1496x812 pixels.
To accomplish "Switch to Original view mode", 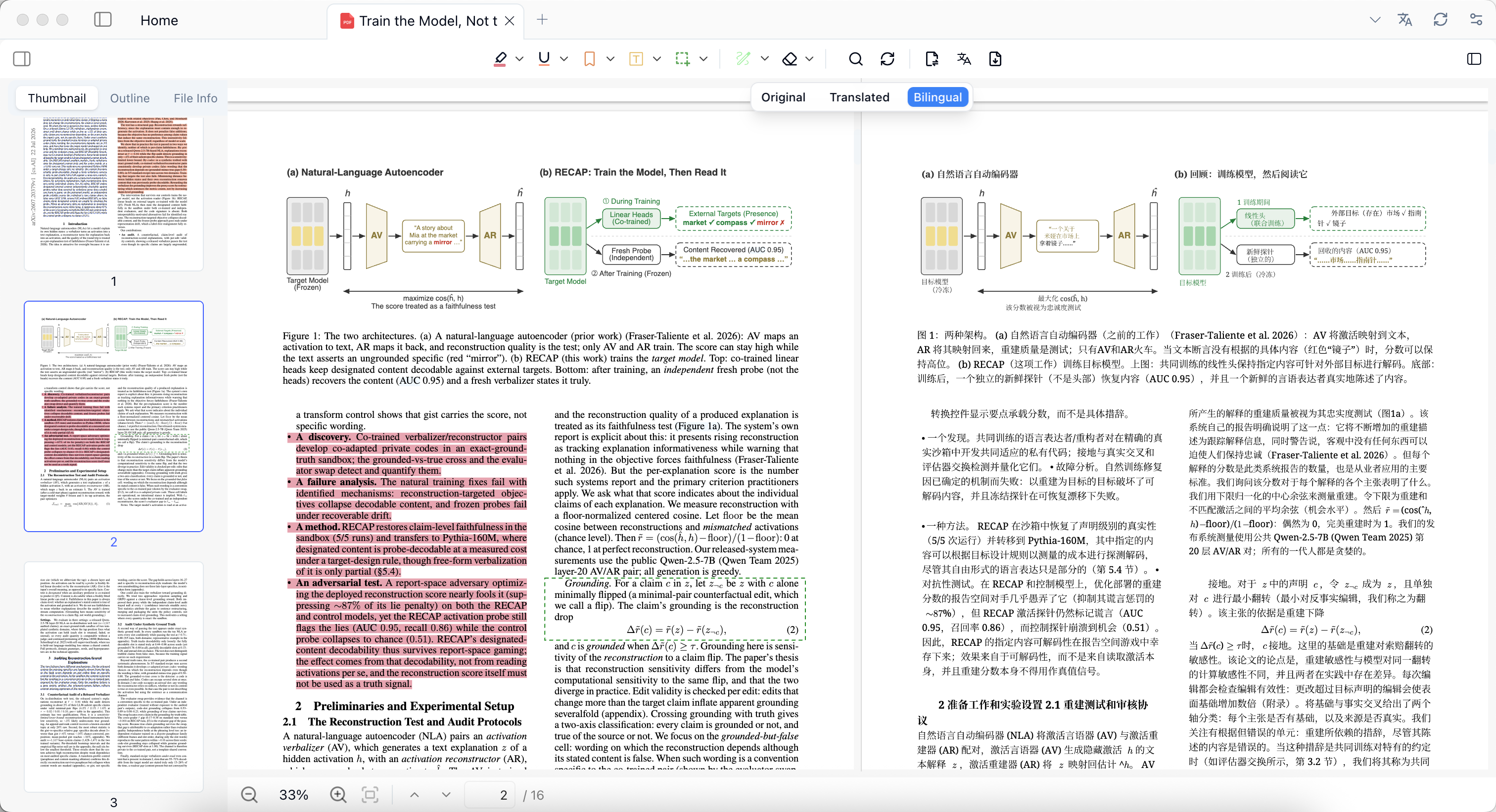I will 783,97.
